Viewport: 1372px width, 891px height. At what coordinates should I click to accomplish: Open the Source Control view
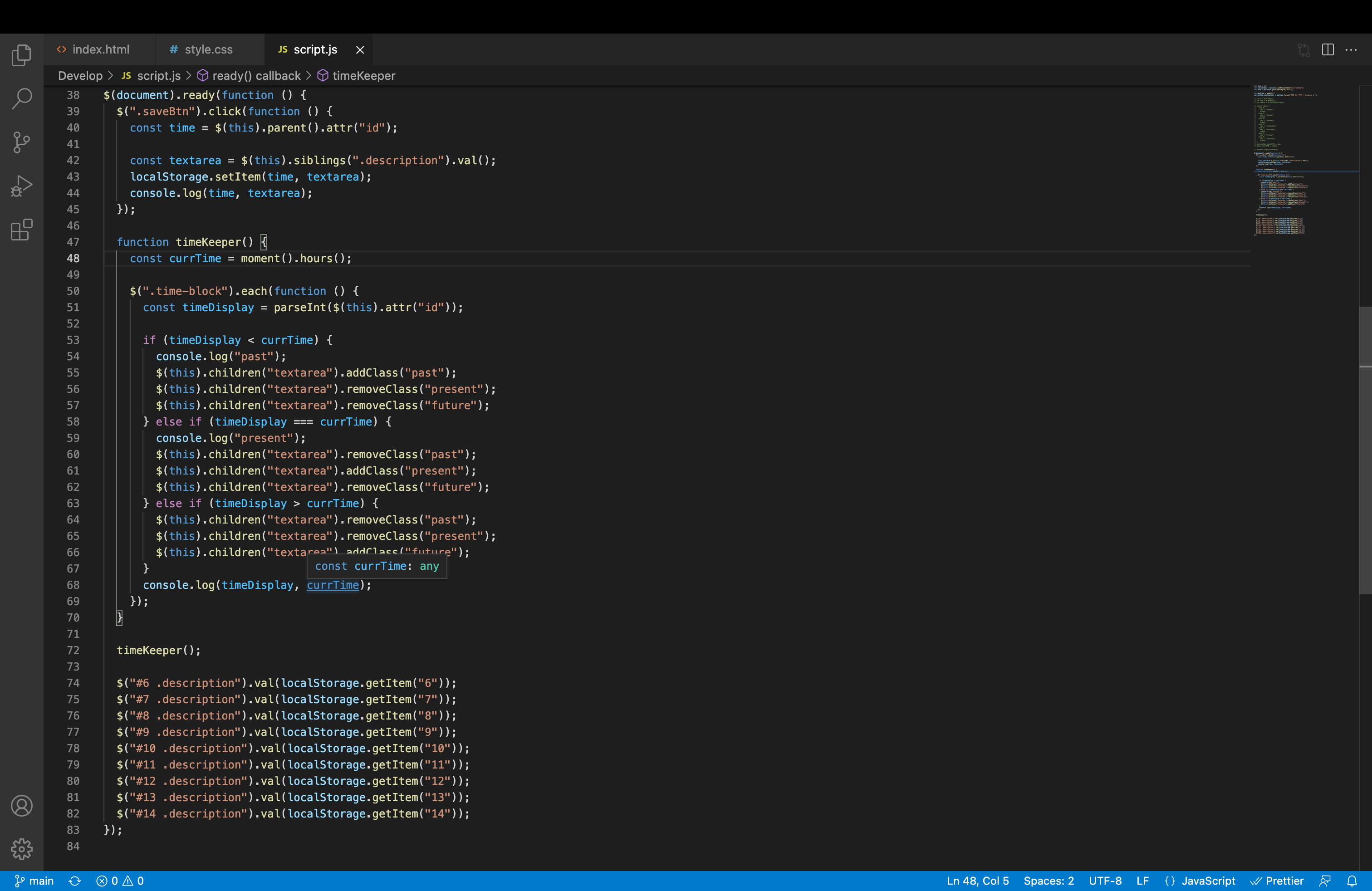pos(21,142)
